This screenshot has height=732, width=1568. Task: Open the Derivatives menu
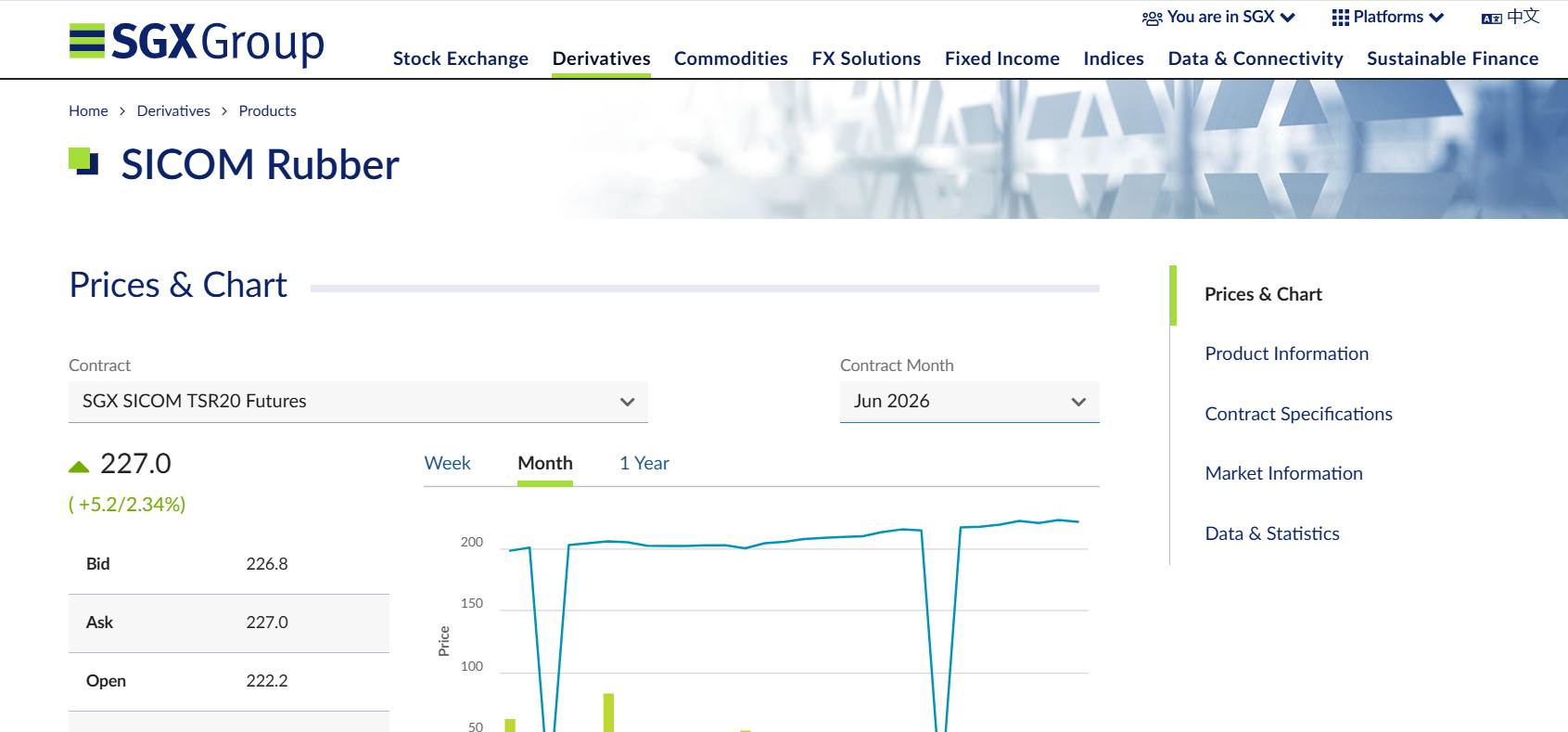click(x=602, y=58)
